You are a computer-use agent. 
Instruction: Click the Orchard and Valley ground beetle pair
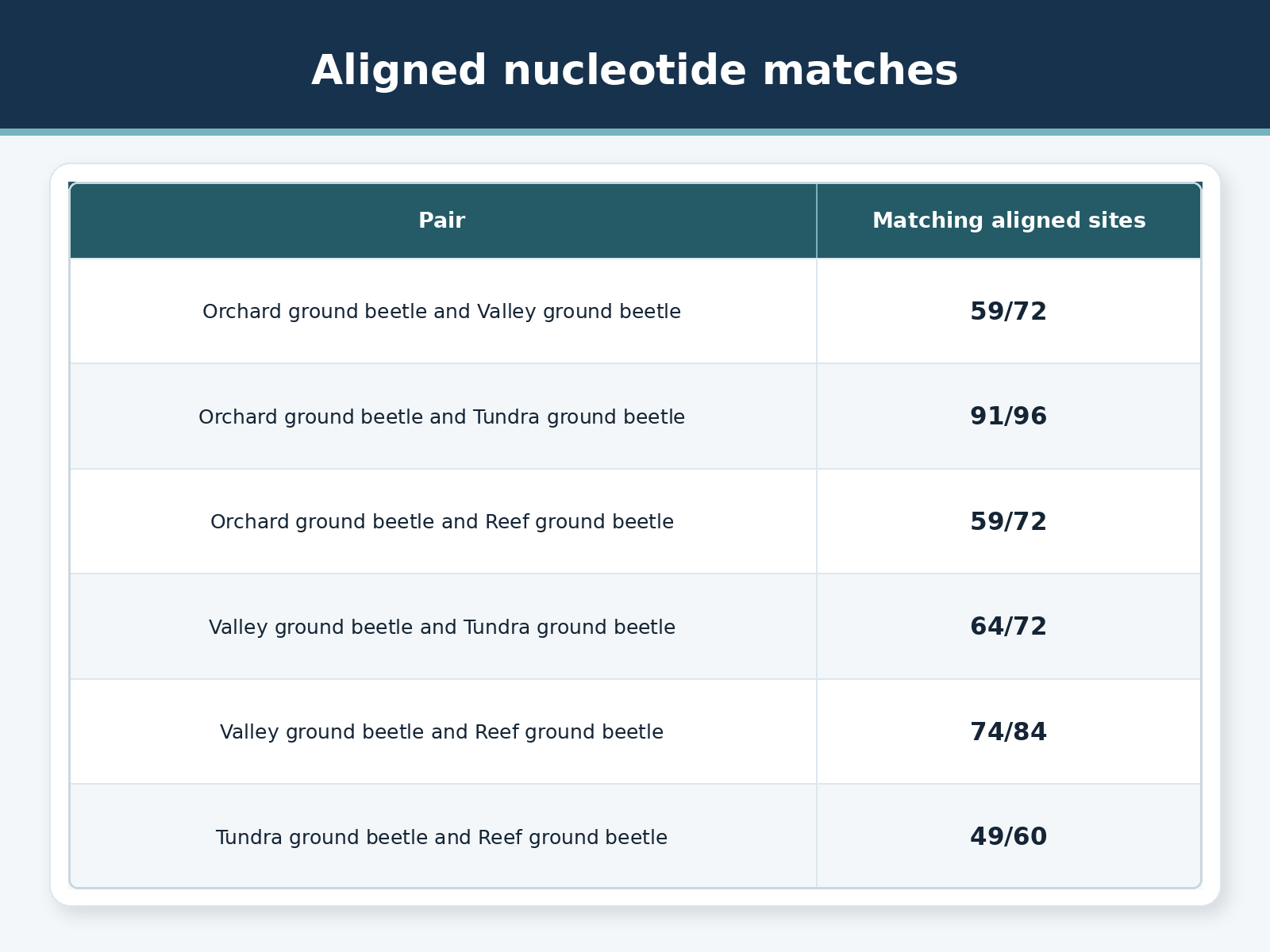pyautogui.click(x=442, y=312)
